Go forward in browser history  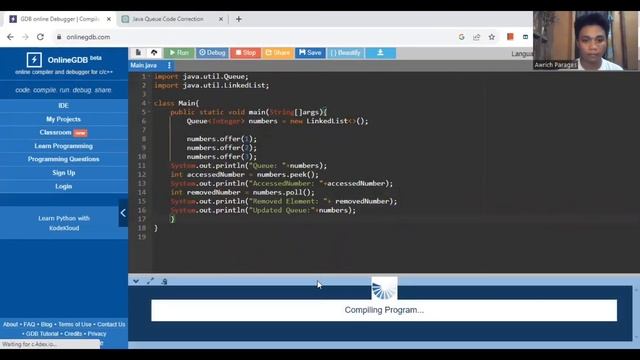[25, 37]
